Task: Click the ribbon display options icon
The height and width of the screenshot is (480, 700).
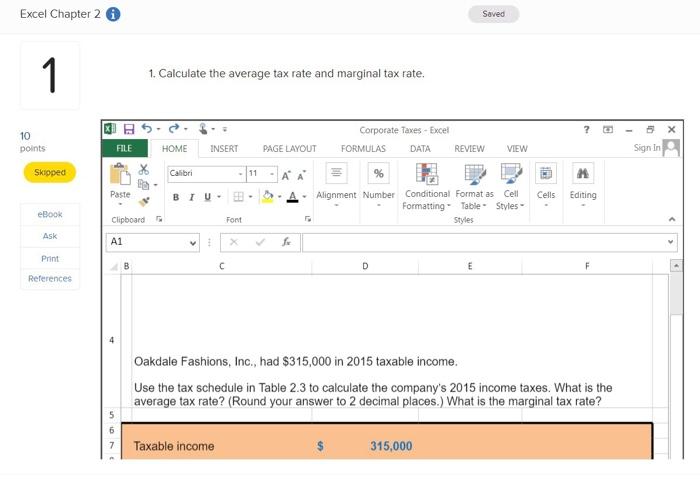Action: 608,129
